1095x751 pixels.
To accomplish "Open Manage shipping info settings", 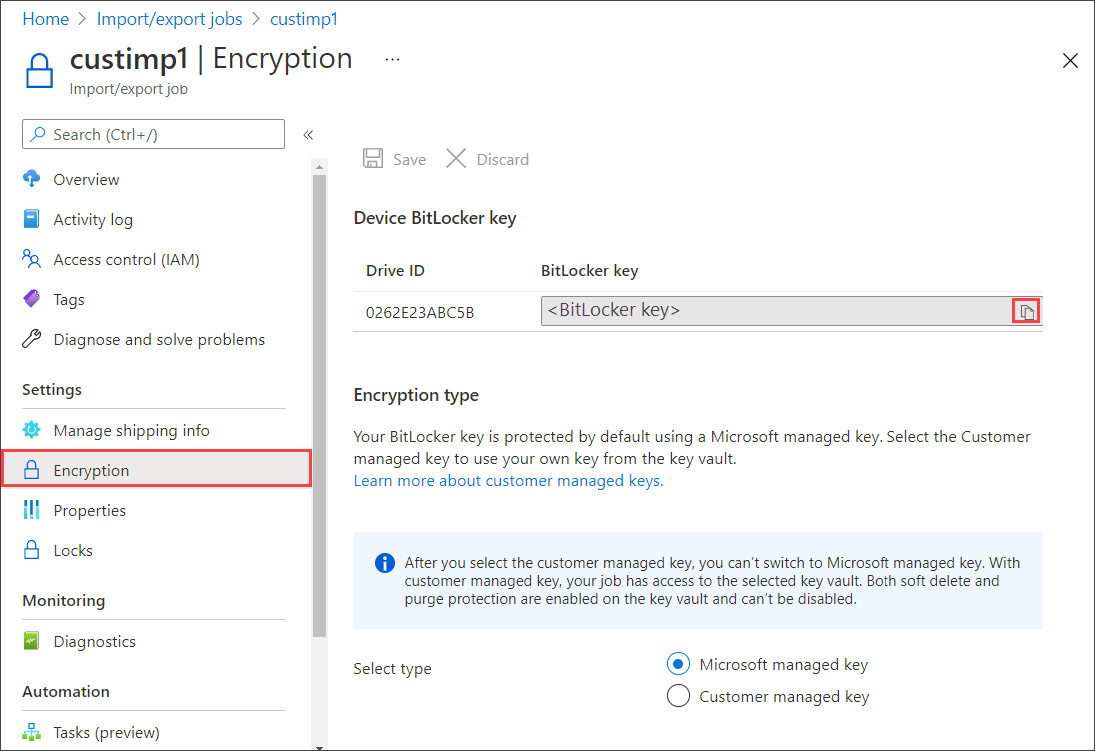I will point(130,430).
